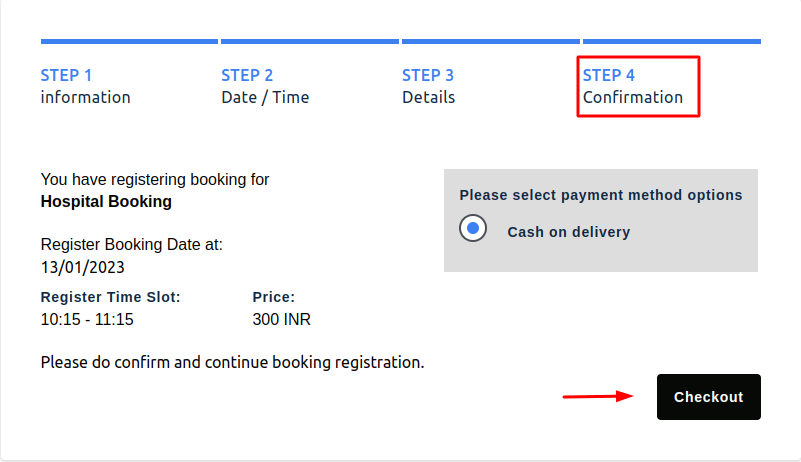This screenshot has width=801, height=462.
Task: Select the Cash on delivery radio button
Action: pyautogui.click(x=473, y=229)
